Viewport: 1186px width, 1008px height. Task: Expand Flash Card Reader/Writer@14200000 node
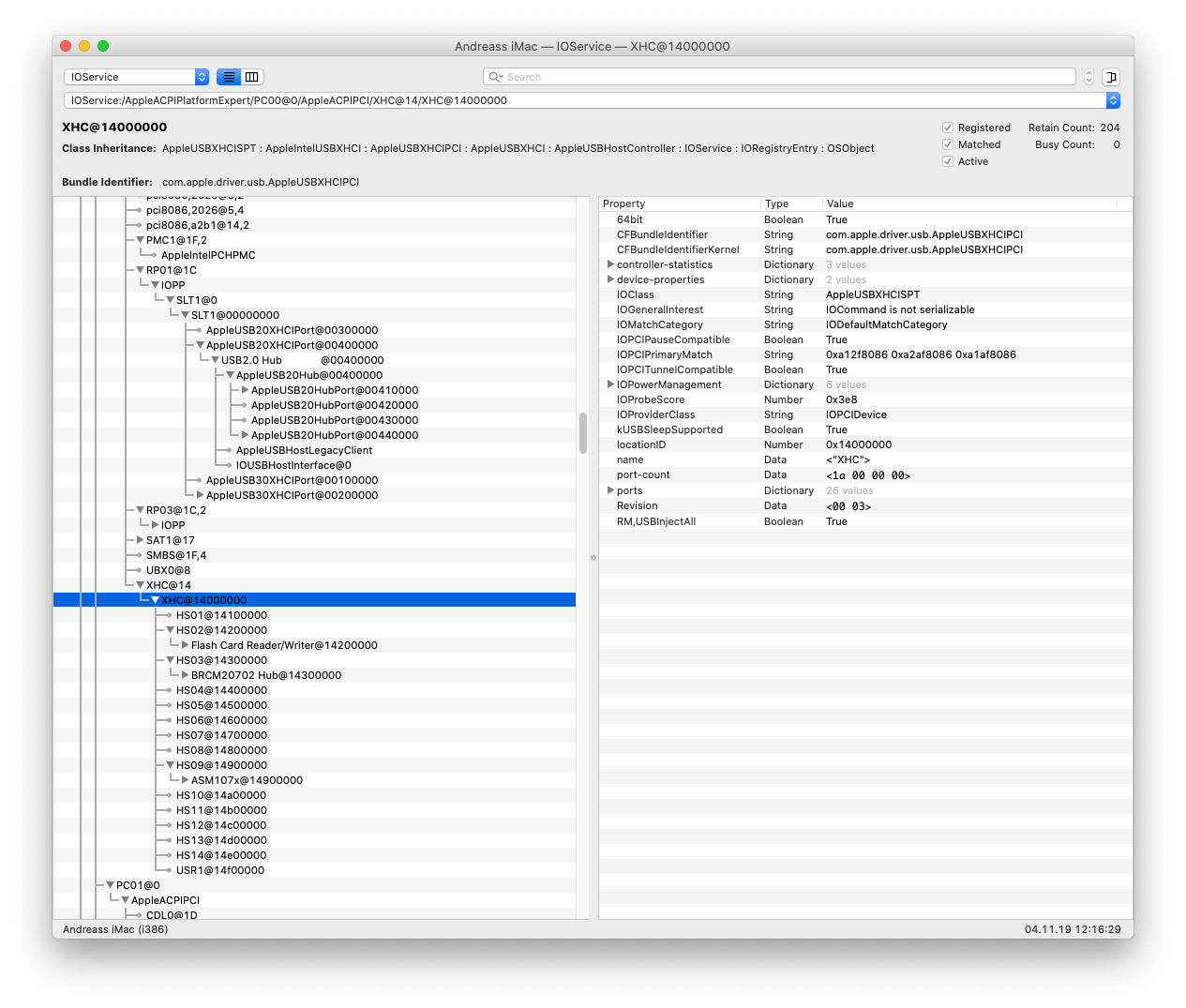tap(186, 645)
